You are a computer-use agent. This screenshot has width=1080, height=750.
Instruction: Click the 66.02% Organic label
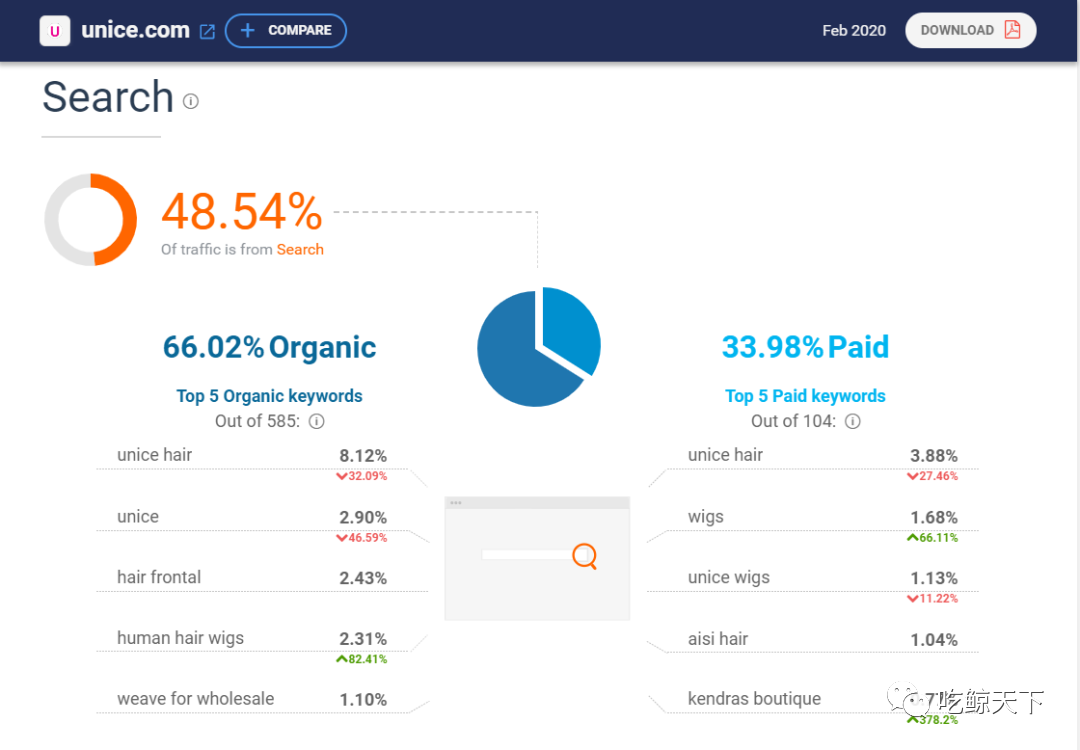[269, 347]
